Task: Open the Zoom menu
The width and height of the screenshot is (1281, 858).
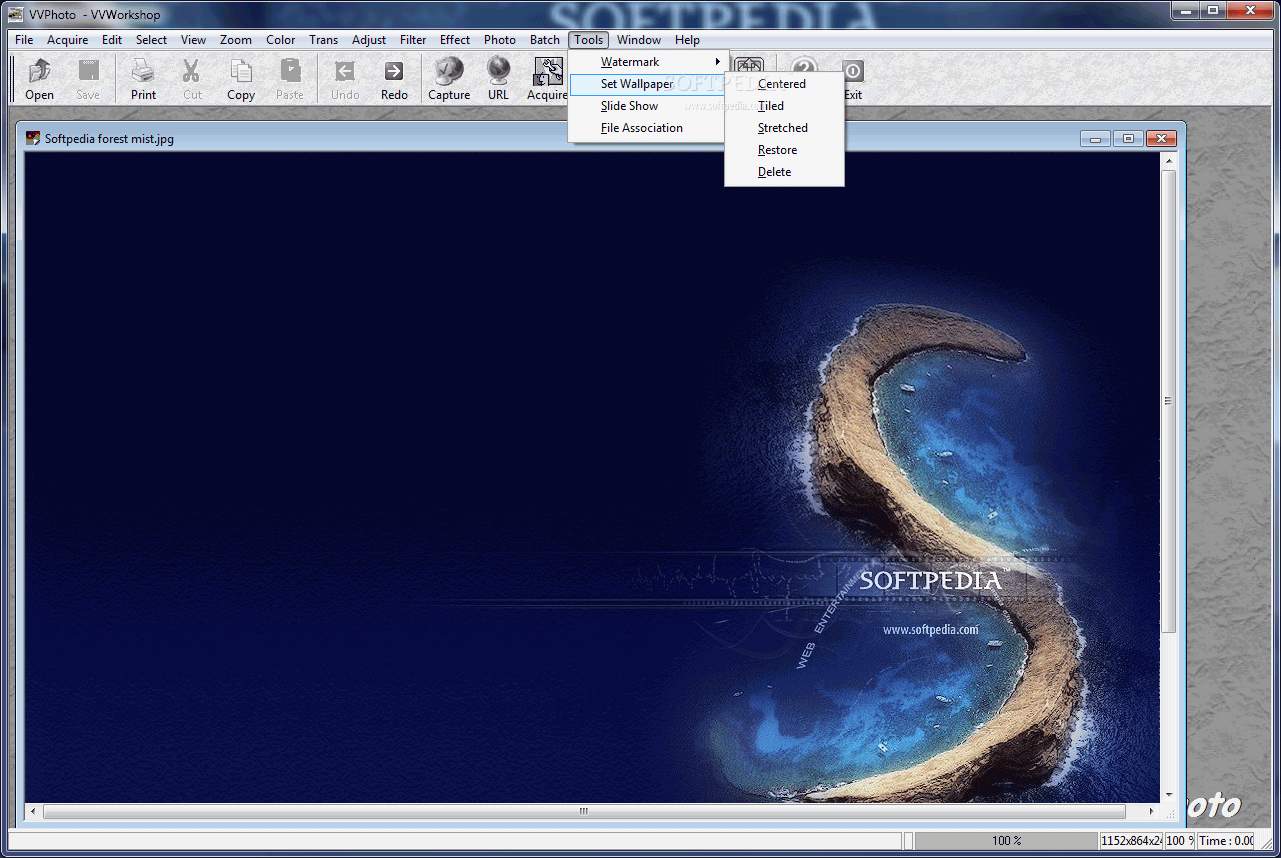Action: point(236,40)
